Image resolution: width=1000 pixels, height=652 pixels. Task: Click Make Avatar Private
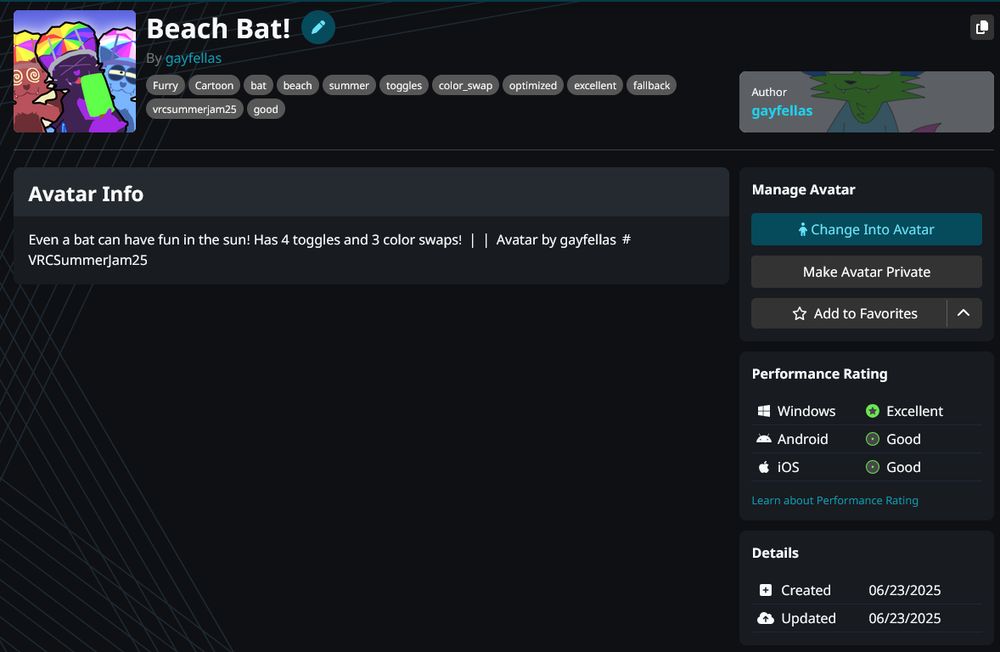pos(866,272)
